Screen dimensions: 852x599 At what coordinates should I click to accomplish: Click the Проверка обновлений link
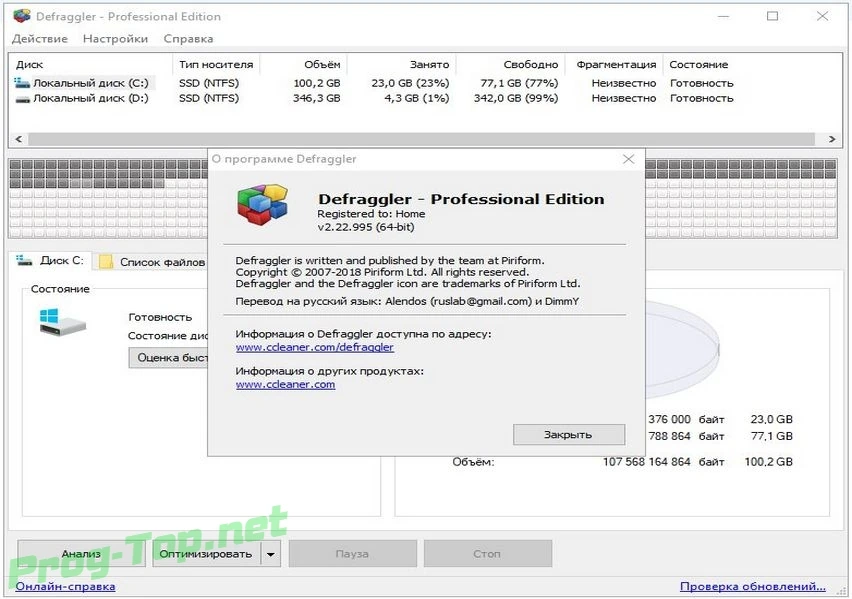coord(753,586)
